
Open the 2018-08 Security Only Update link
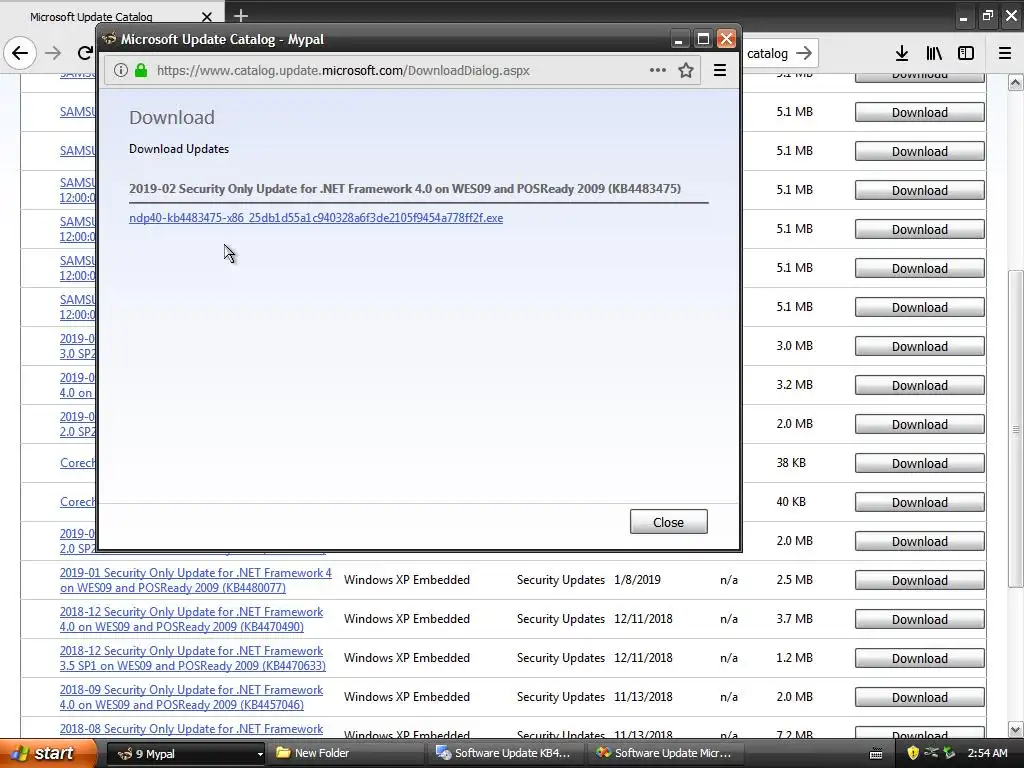pos(191,729)
